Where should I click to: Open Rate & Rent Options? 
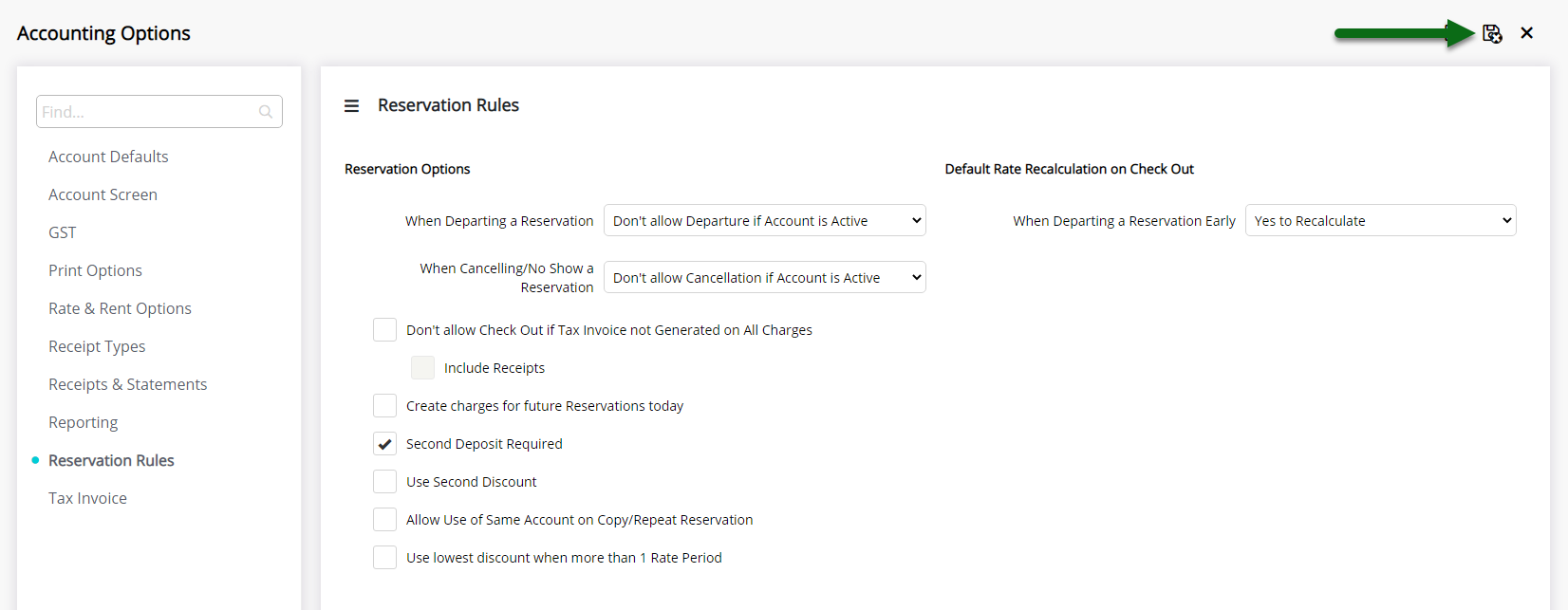point(120,308)
